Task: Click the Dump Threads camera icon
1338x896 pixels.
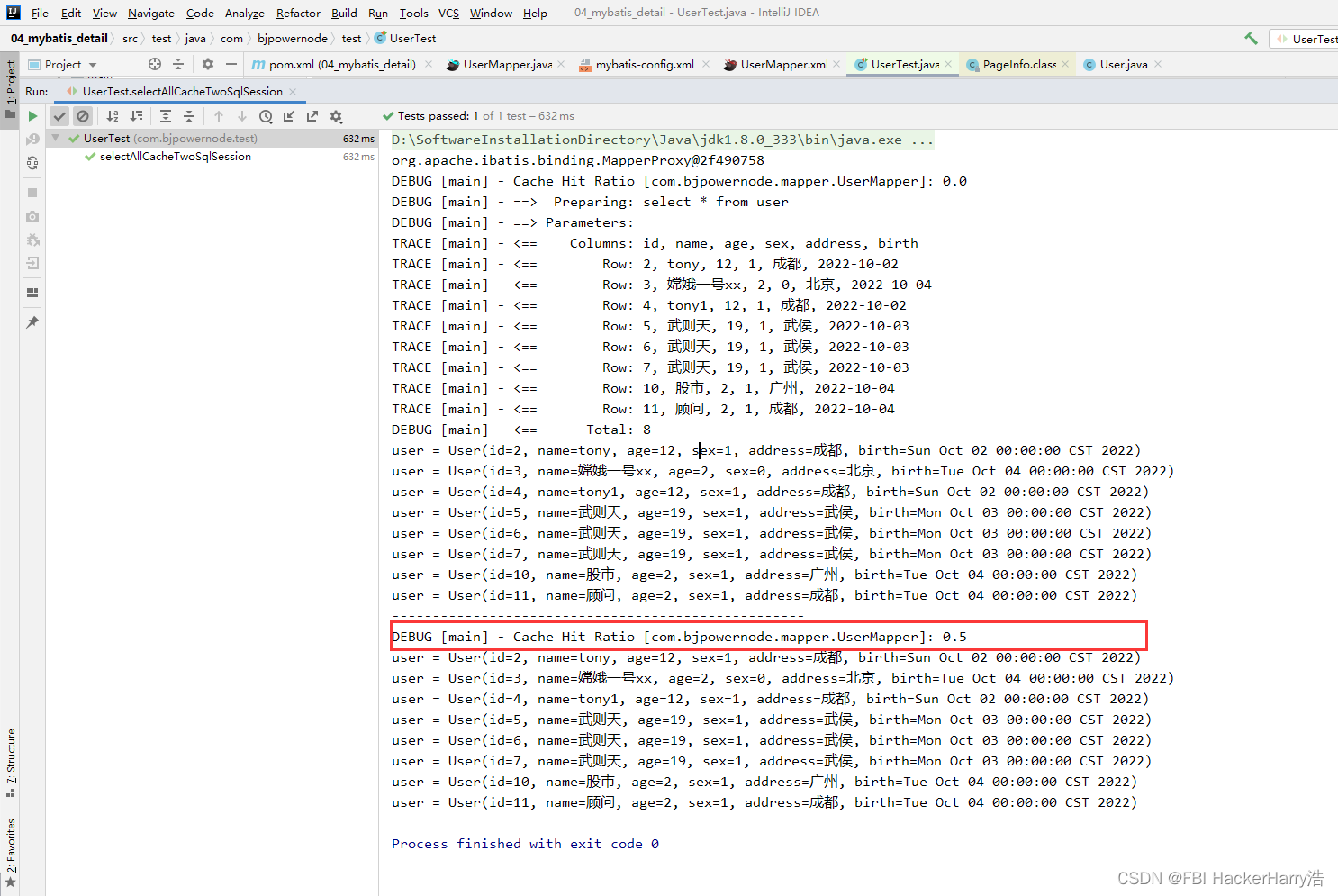Action: [x=32, y=216]
